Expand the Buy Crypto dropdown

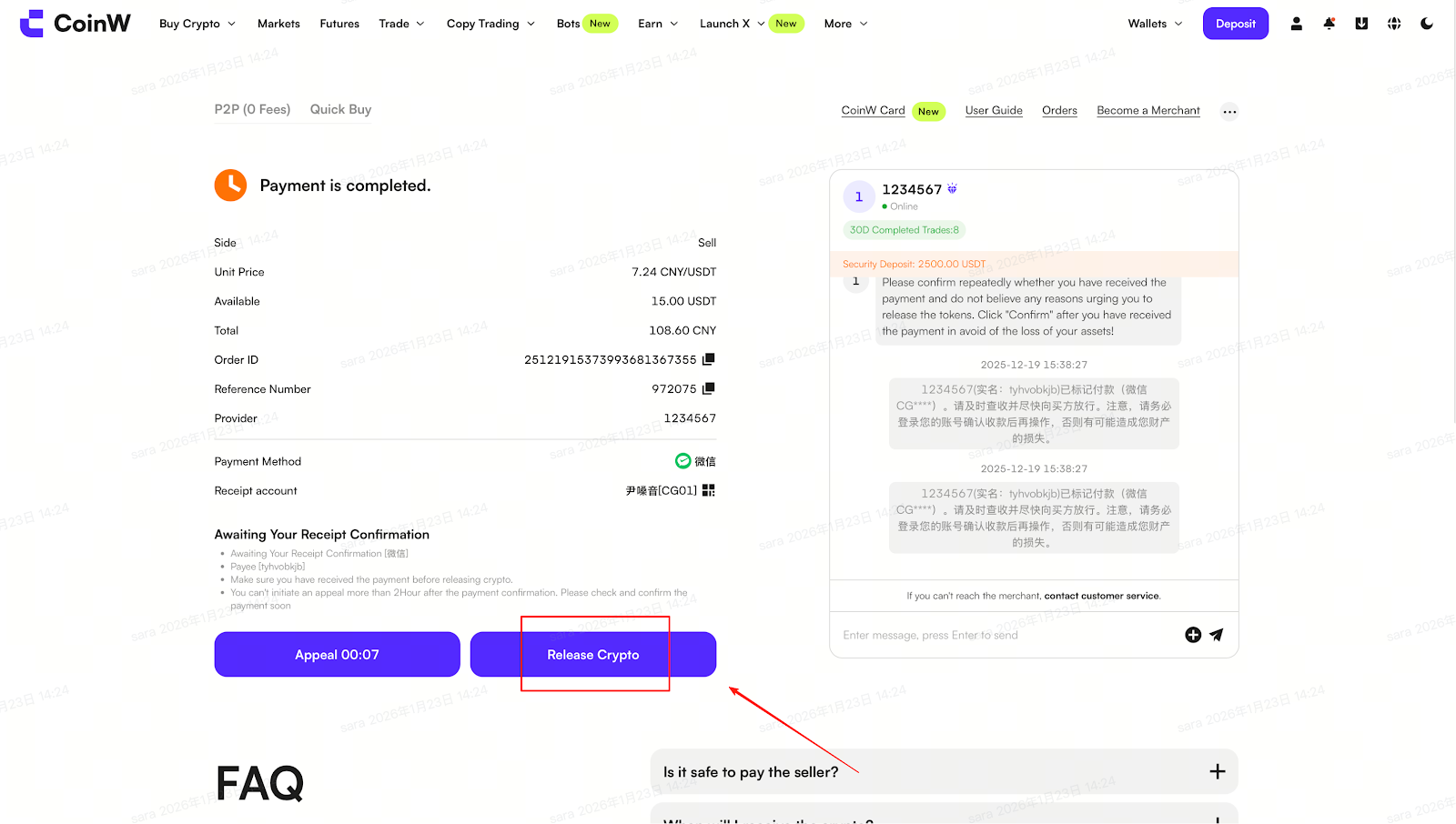pyautogui.click(x=197, y=24)
